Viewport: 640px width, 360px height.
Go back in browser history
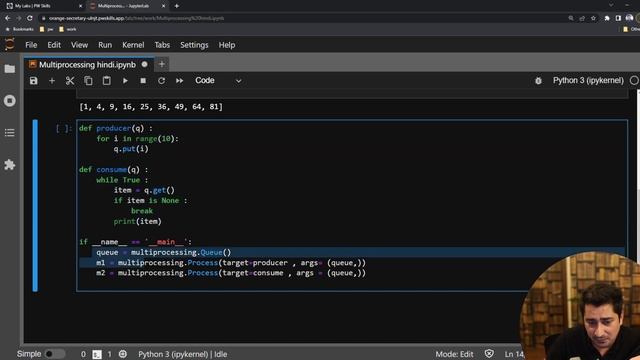[8, 18]
